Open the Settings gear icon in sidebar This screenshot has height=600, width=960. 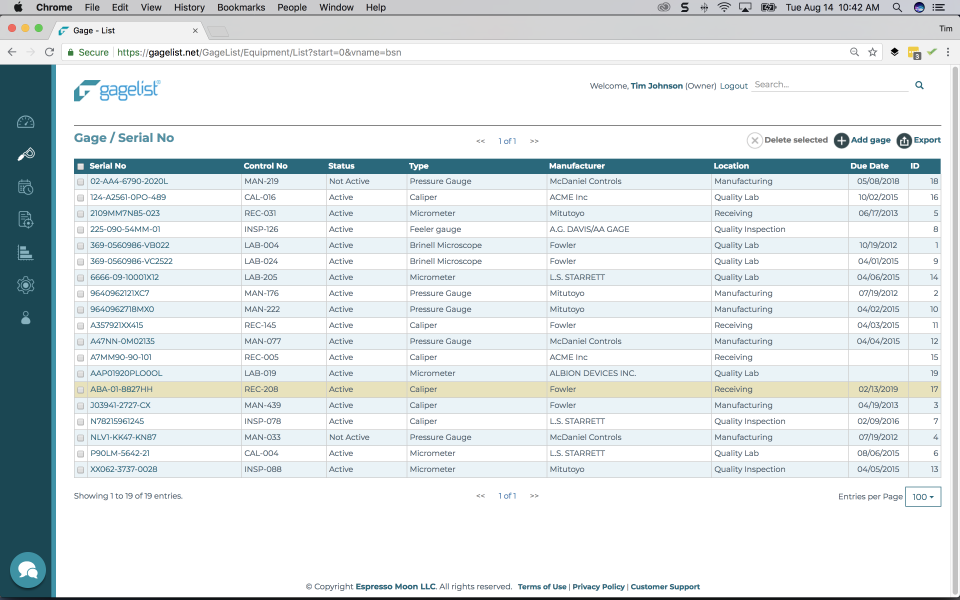26,285
